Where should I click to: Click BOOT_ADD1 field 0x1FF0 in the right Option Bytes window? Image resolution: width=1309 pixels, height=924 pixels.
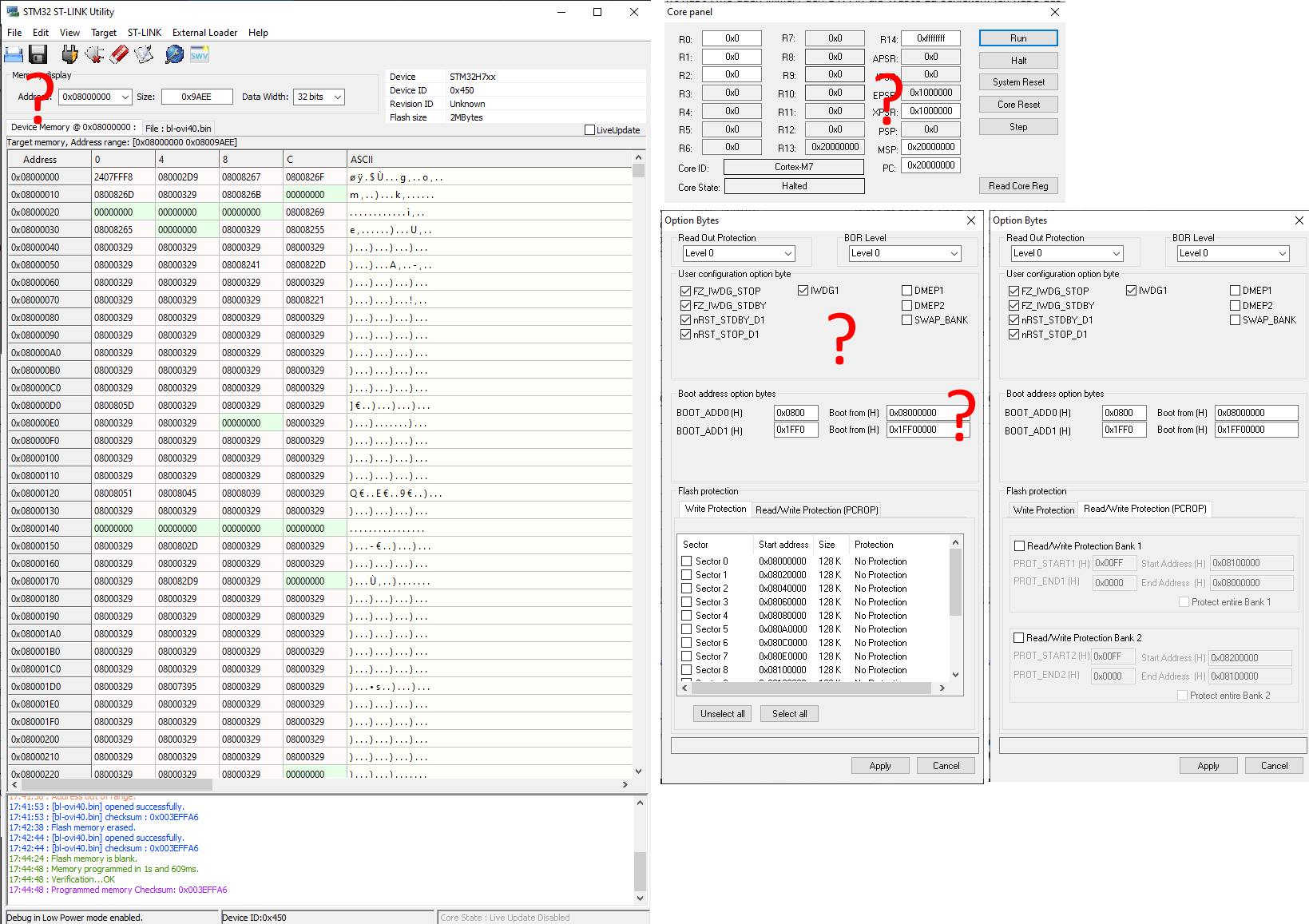[x=1124, y=430]
